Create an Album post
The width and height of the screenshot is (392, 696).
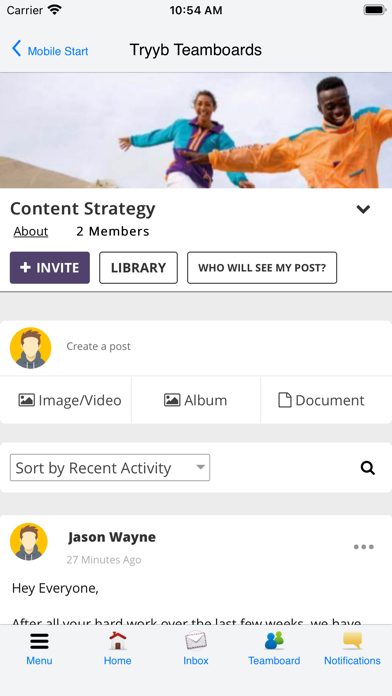[195, 400]
